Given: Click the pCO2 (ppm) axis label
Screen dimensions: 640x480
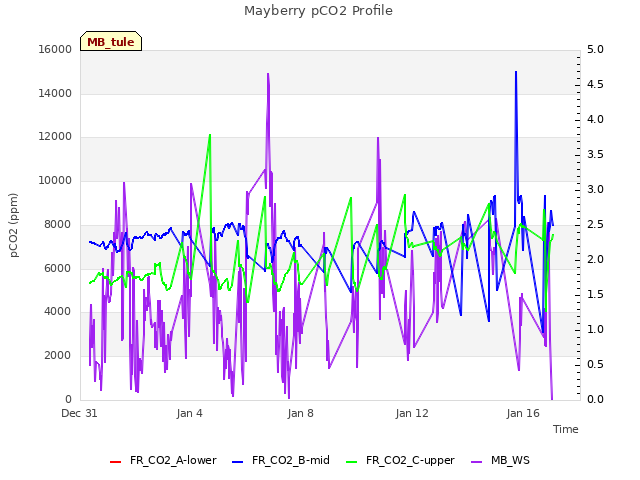Looking at the screenshot, I should coord(13,225).
